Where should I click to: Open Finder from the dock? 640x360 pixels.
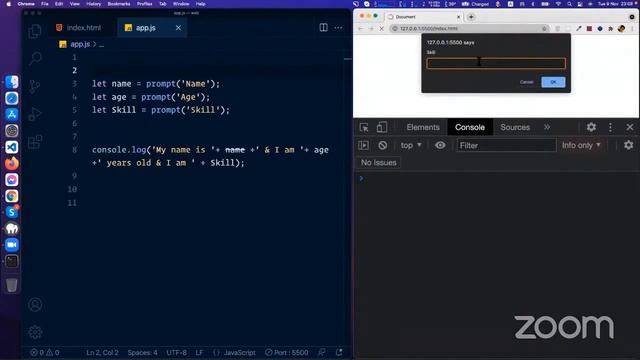pyautogui.click(x=12, y=82)
